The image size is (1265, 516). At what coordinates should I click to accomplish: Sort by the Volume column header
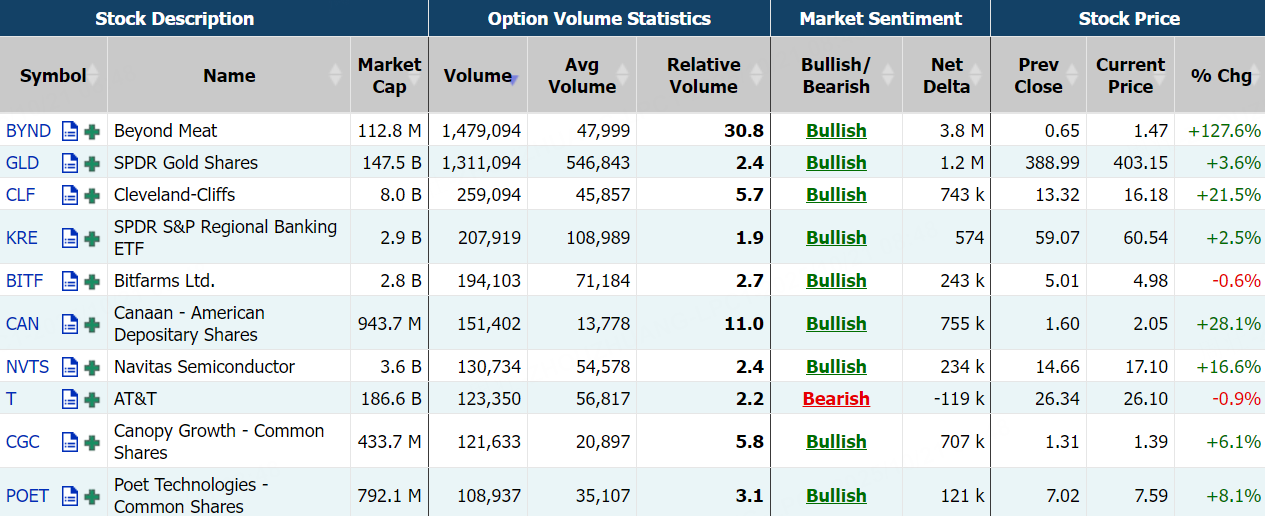[x=478, y=76]
